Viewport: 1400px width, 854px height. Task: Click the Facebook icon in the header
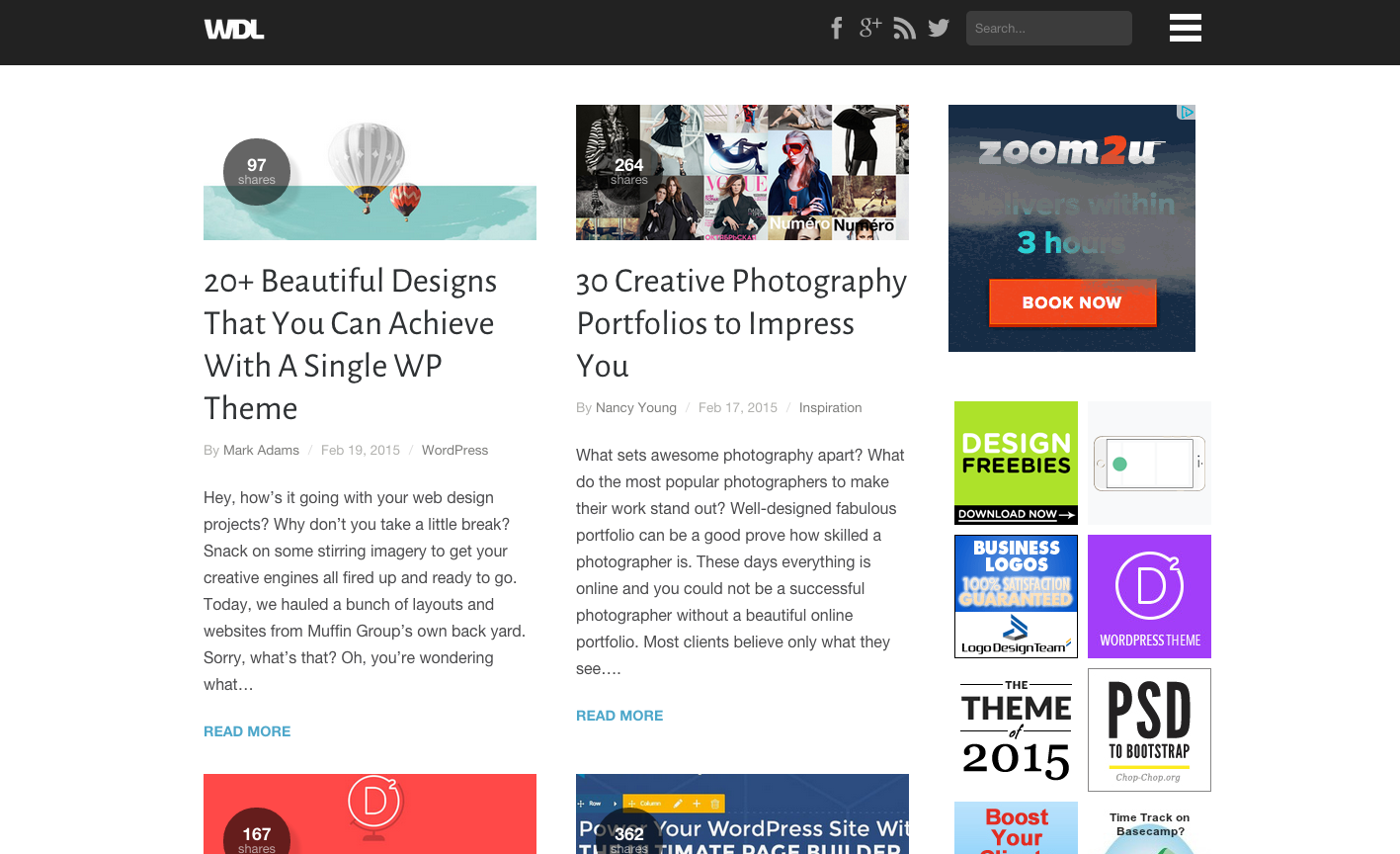837,28
